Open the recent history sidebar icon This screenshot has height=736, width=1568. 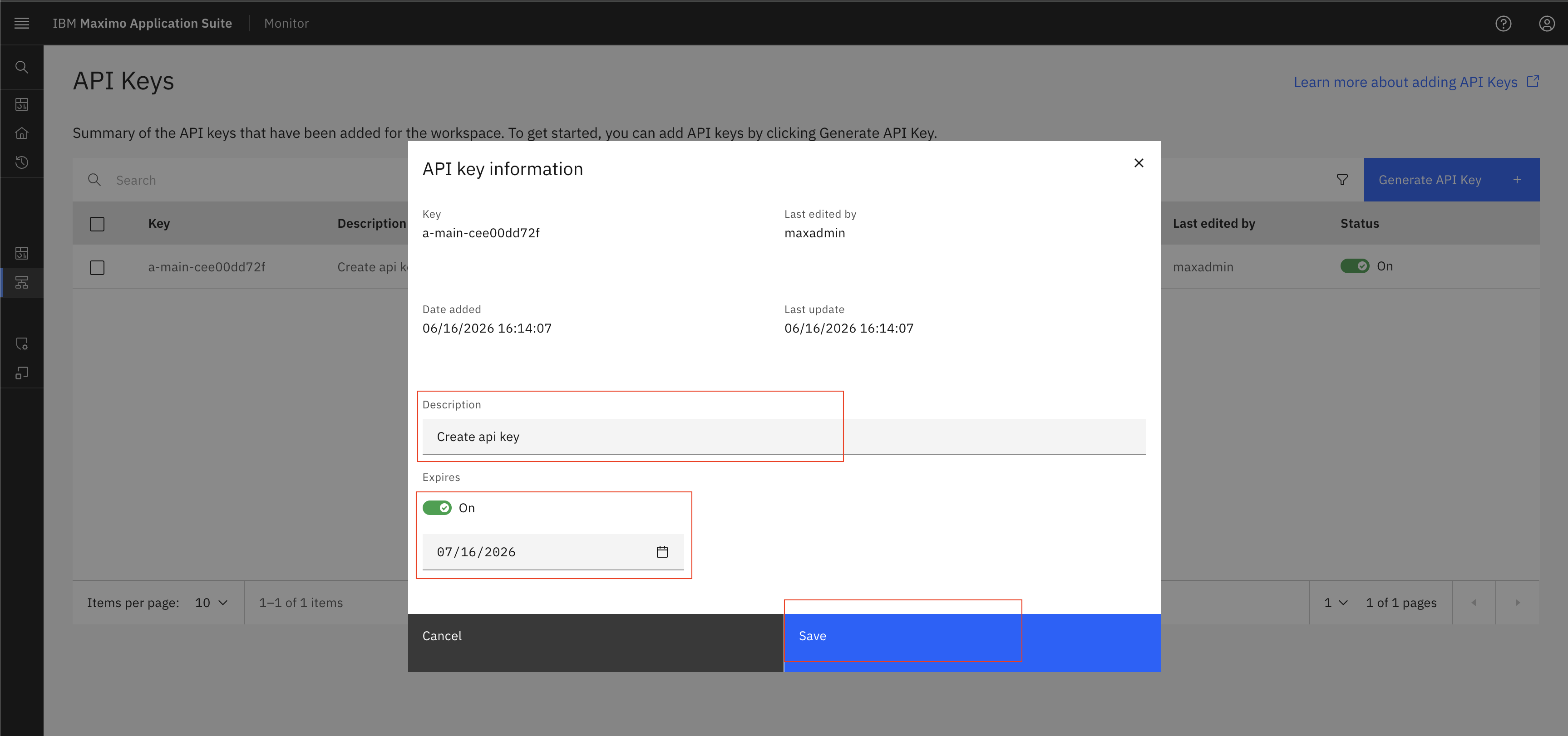(x=22, y=162)
